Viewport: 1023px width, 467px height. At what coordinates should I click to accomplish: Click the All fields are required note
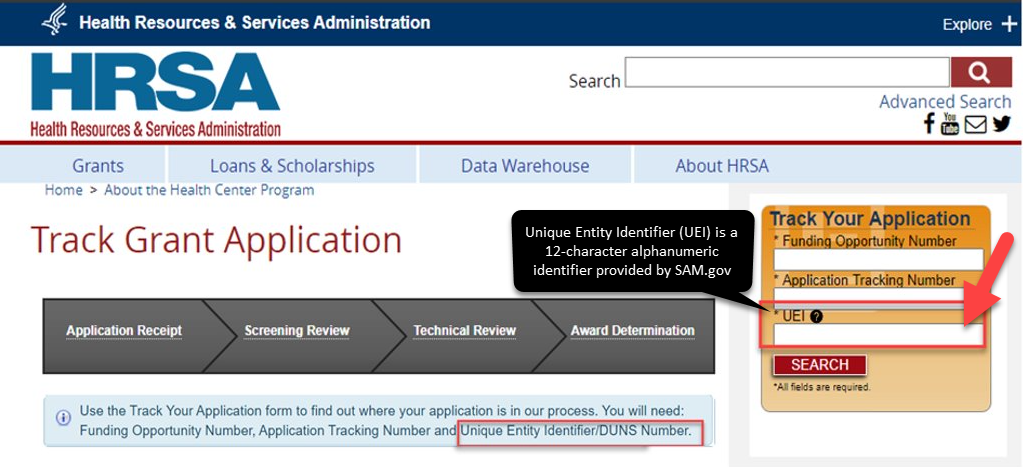822,387
